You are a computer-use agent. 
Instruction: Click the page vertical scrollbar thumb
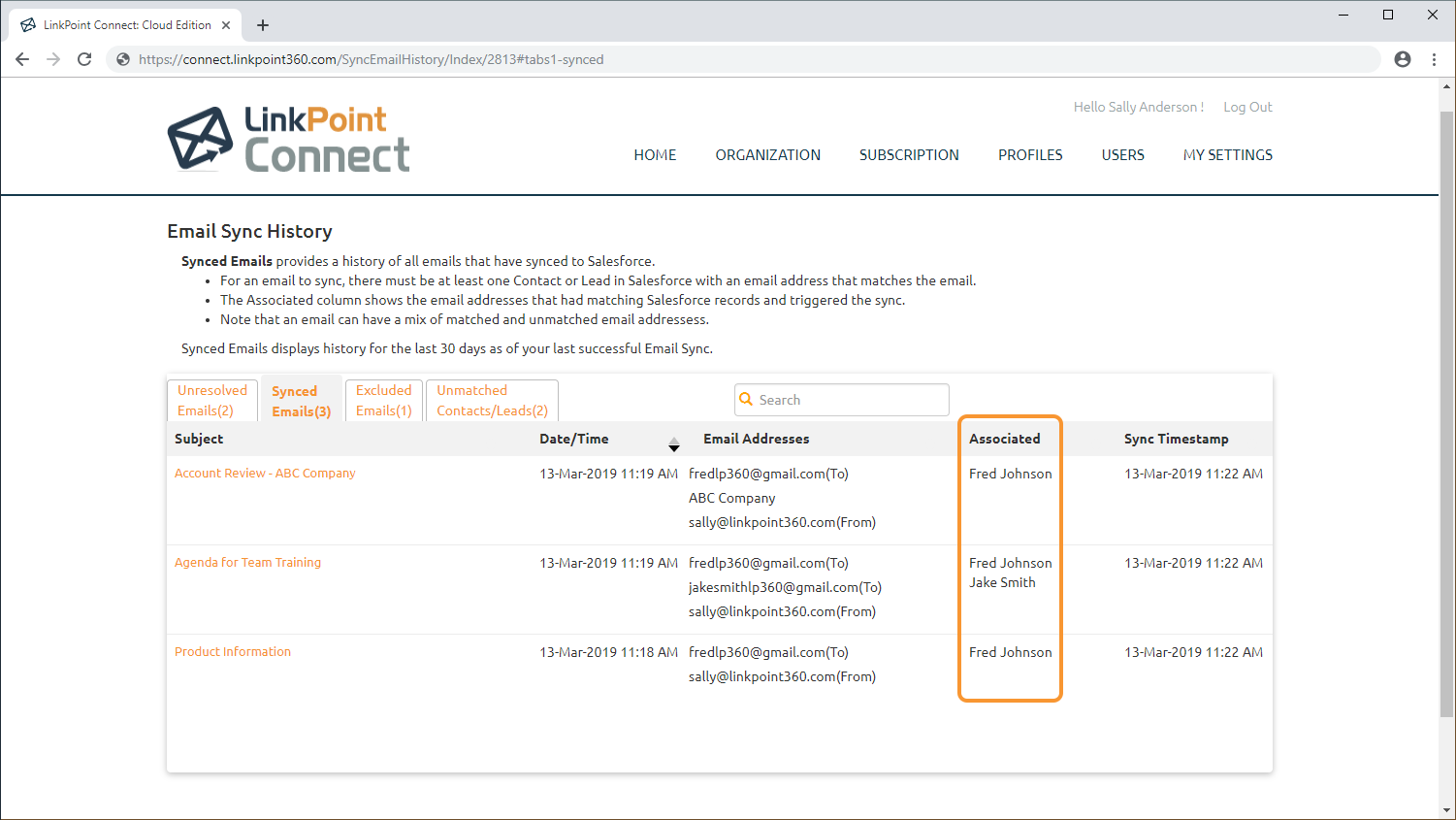tap(1447, 414)
